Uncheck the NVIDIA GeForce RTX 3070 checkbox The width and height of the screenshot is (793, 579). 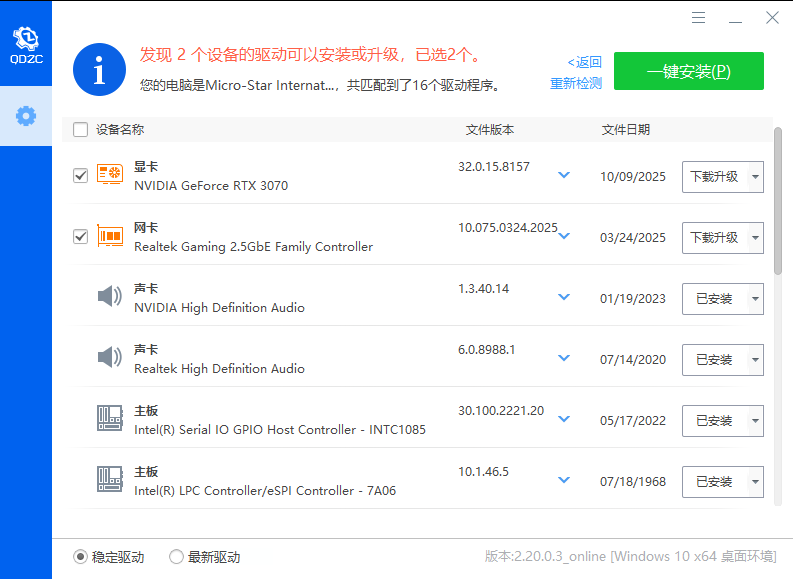pyautogui.click(x=81, y=176)
